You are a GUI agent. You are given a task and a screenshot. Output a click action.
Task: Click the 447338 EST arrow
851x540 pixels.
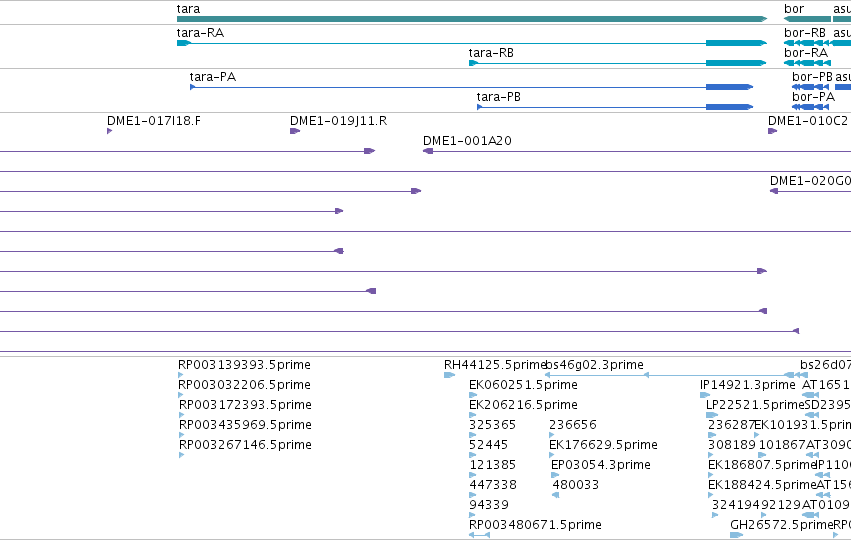point(472,495)
